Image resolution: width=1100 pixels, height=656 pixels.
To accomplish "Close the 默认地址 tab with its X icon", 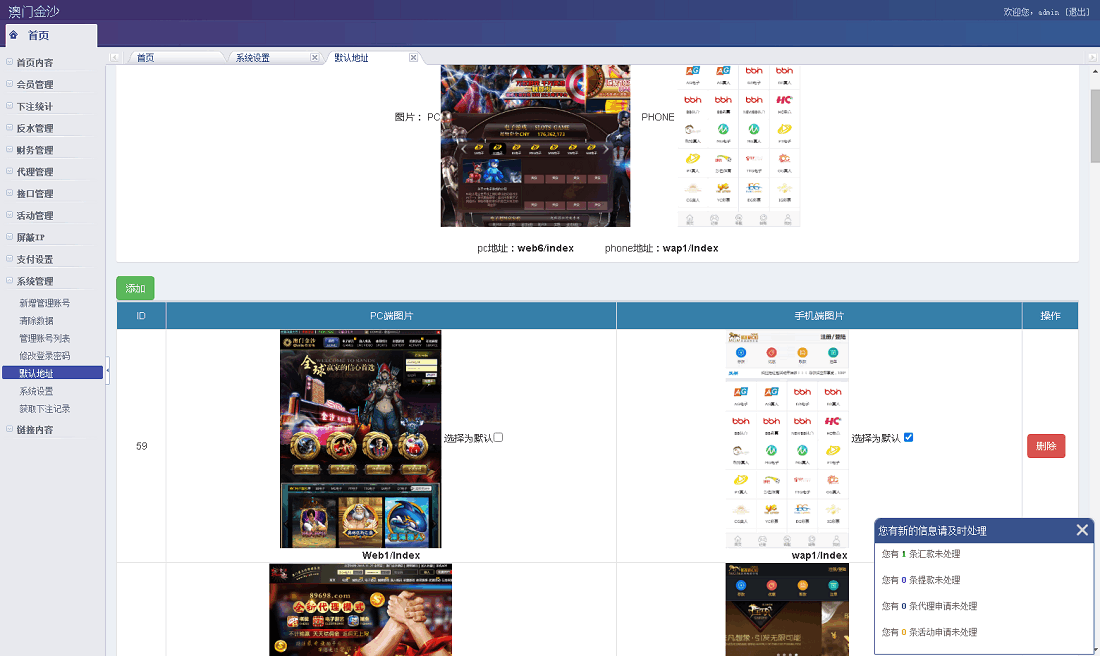I will point(413,58).
